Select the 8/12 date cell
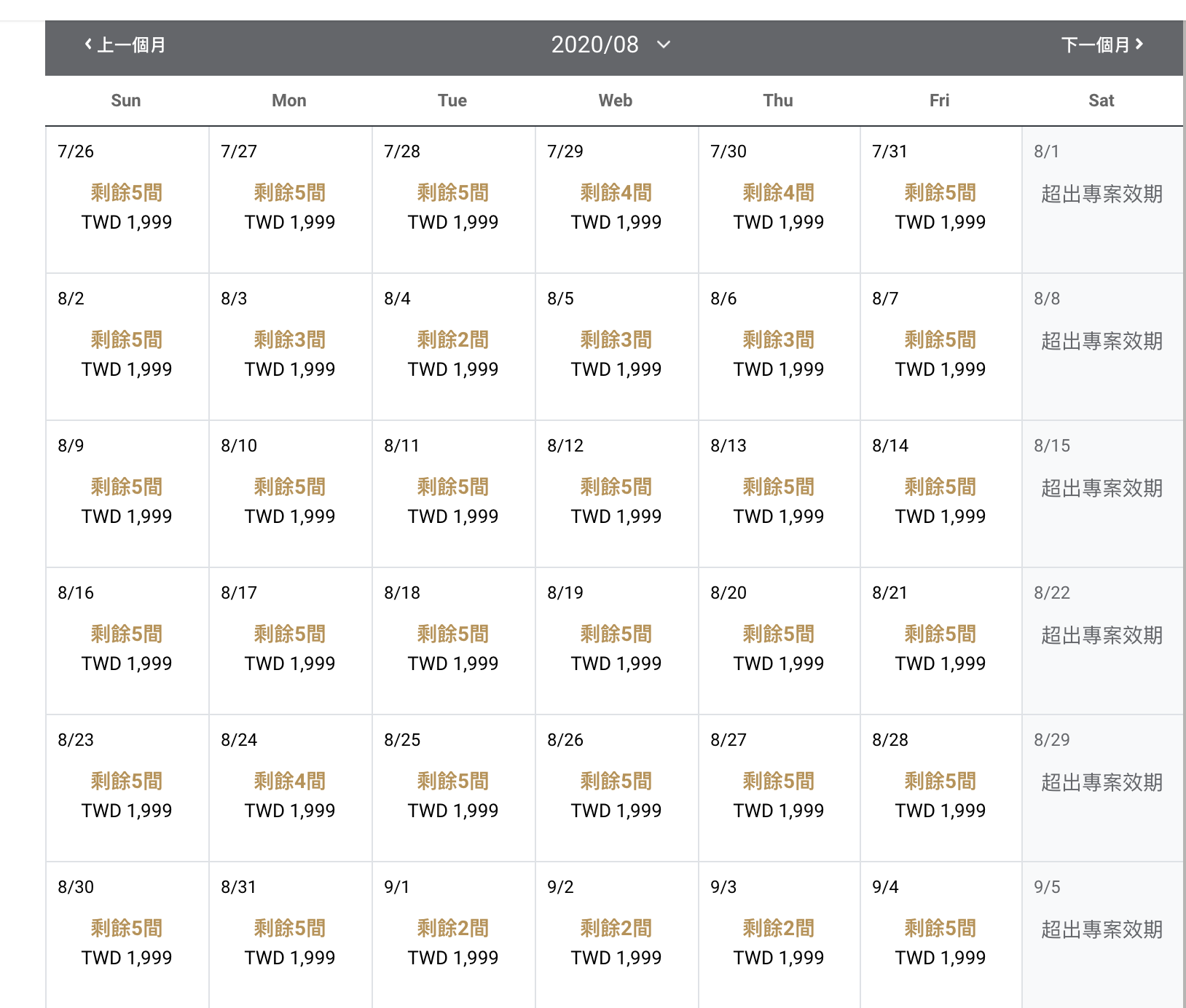Image resolution: width=1186 pixels, height=1008 pixels. point(616,495)
